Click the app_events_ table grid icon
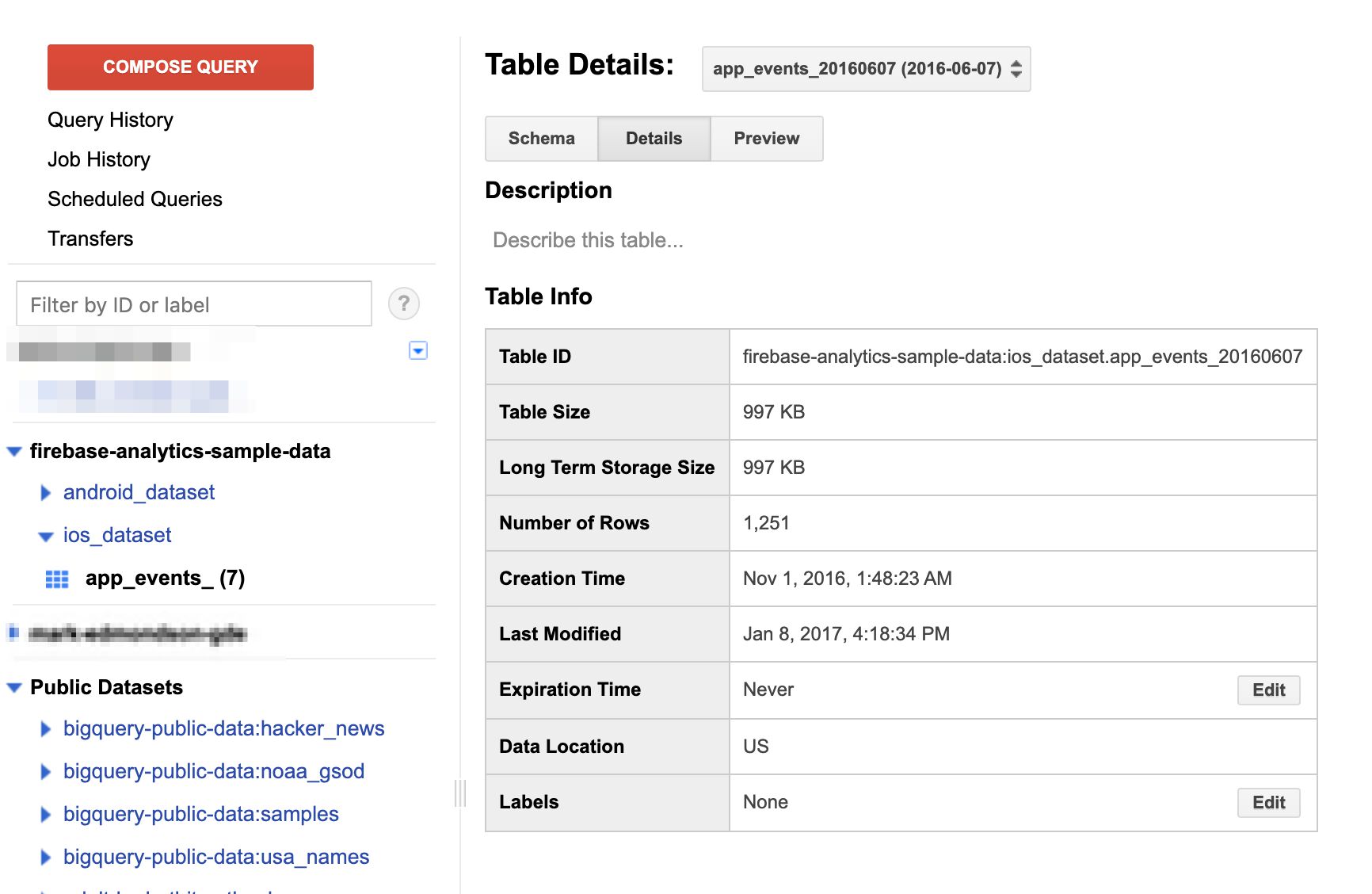This screenshot has height=894, width=1372. (57, 579)
